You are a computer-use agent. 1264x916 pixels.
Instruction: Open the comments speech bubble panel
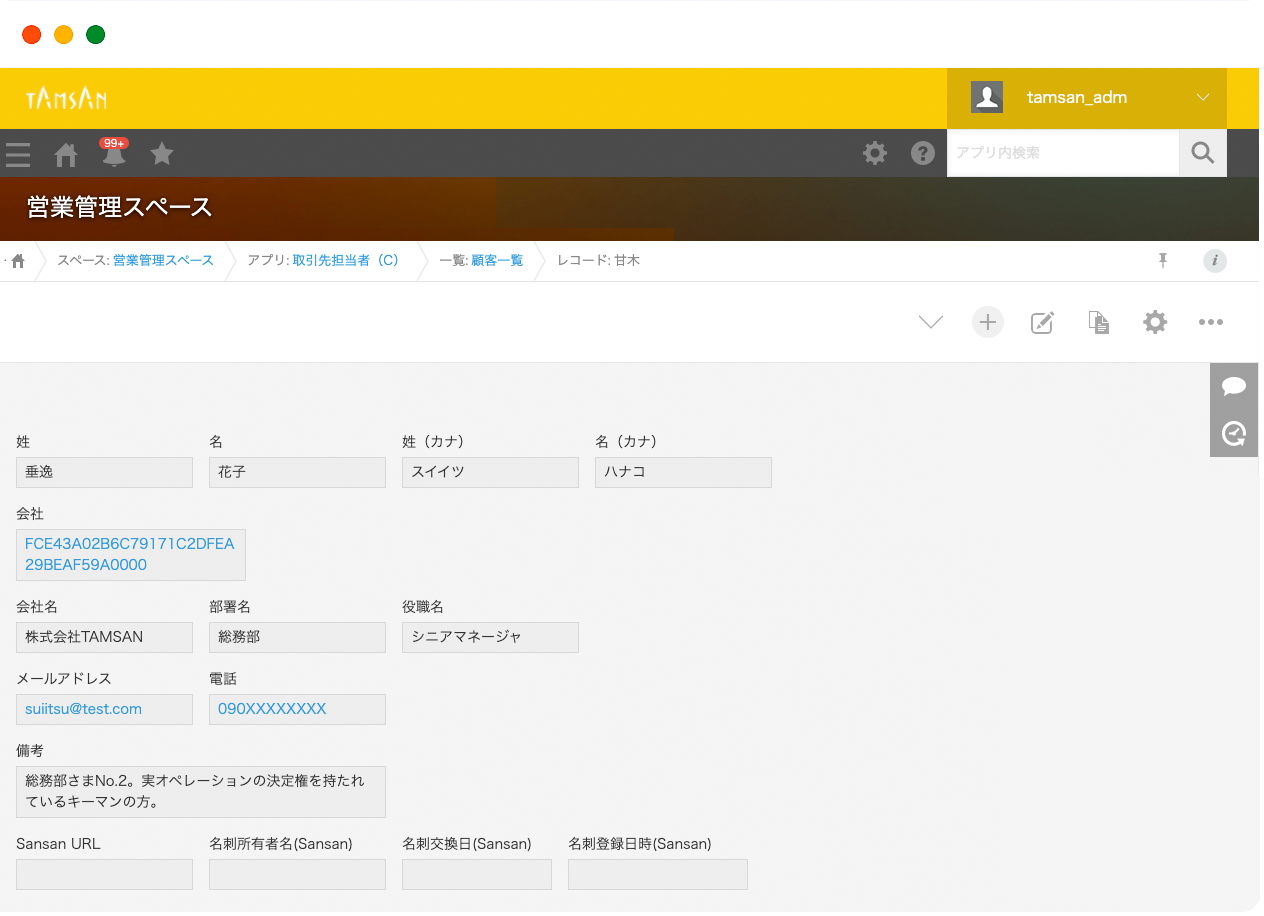click(1234, 387)
